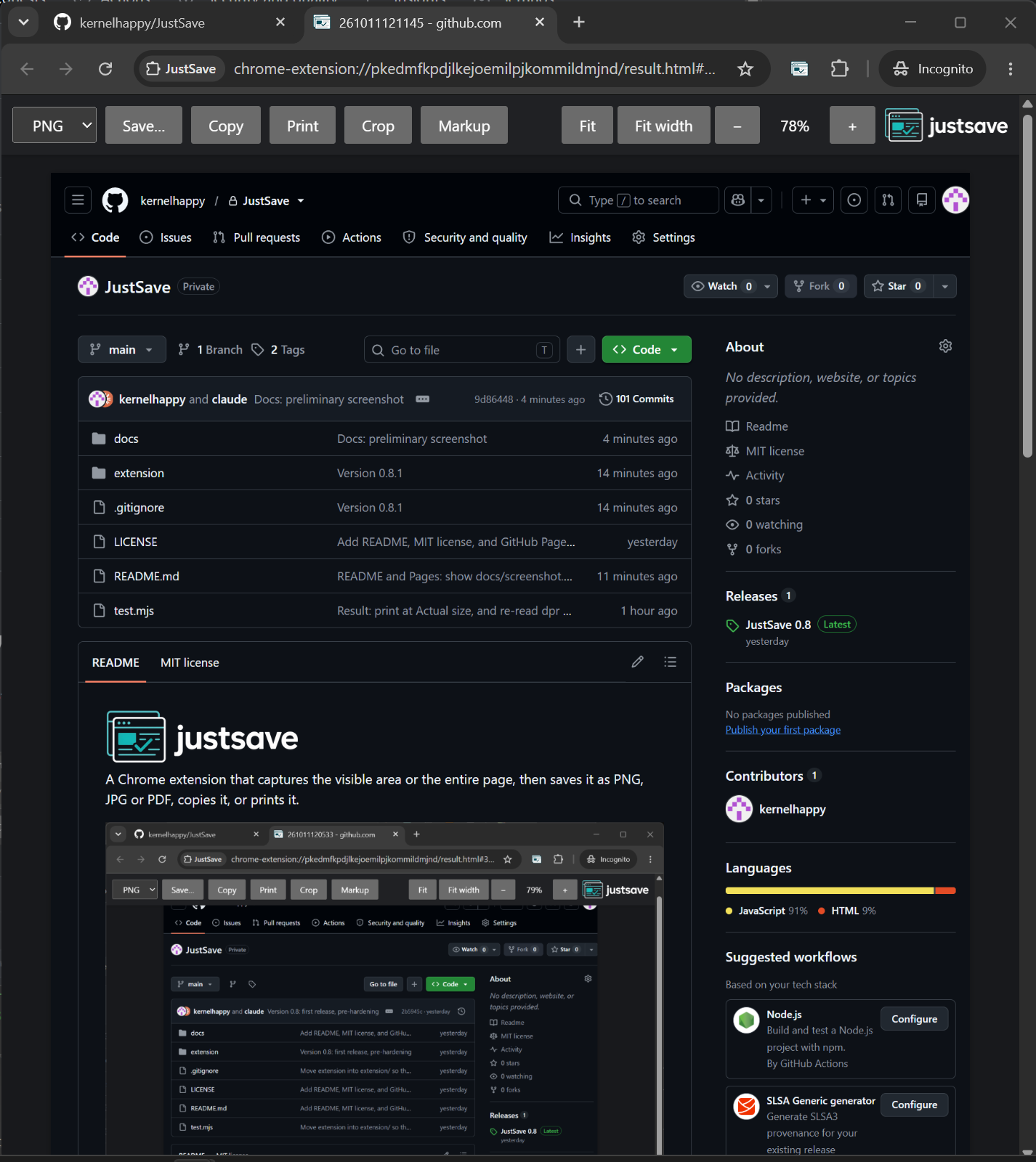Click the red HTML language bar segment
The width and height of the screenshot is (1036, 1162).
945,890
